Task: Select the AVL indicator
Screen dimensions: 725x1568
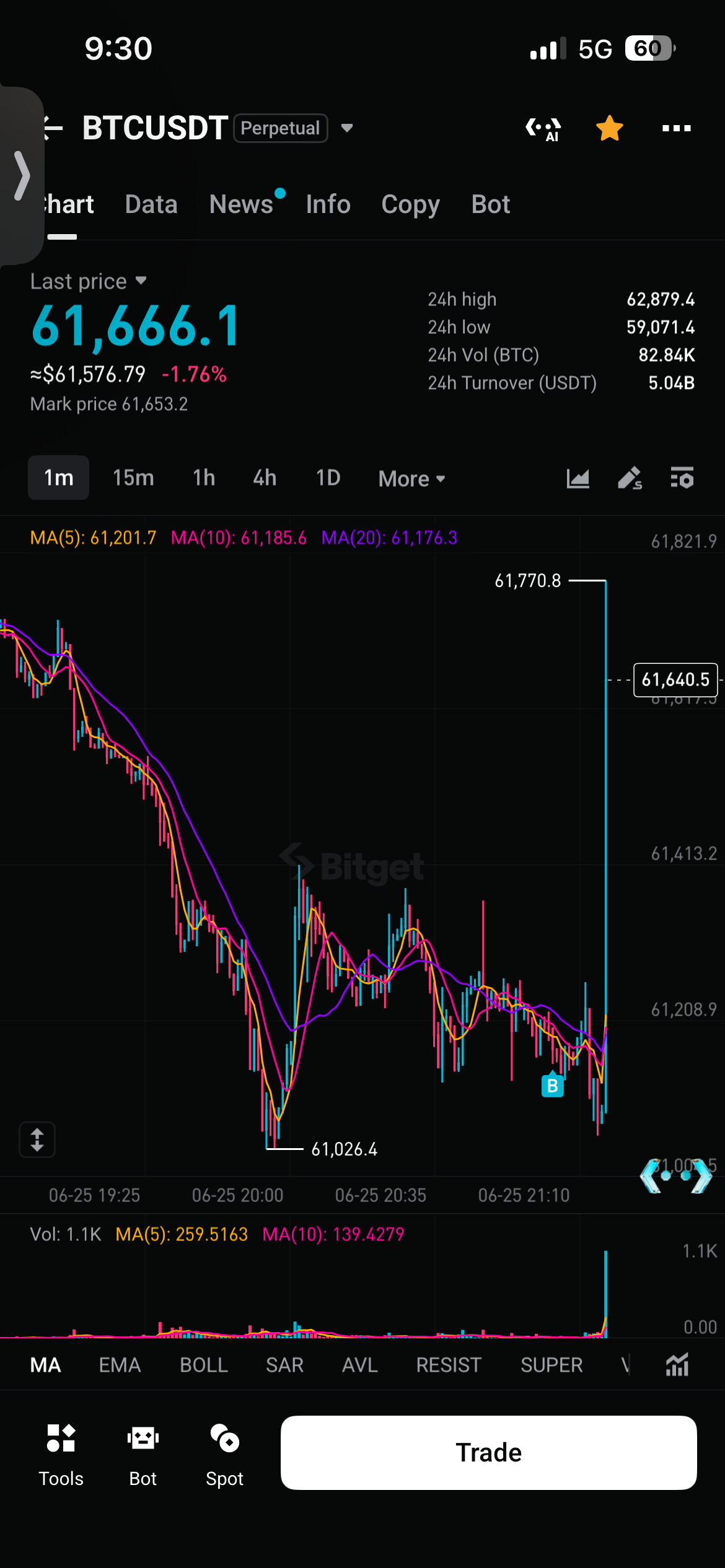Action: pyautogui.click(x=360, y=1365)
